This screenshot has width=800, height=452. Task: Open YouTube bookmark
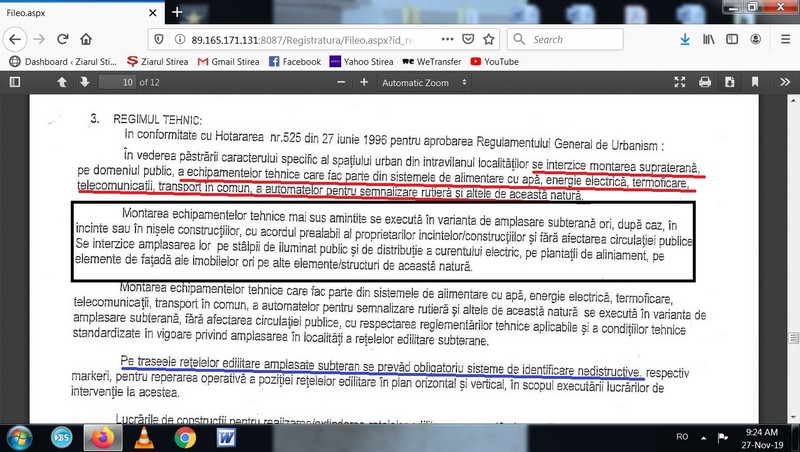(x=494, y=61)
